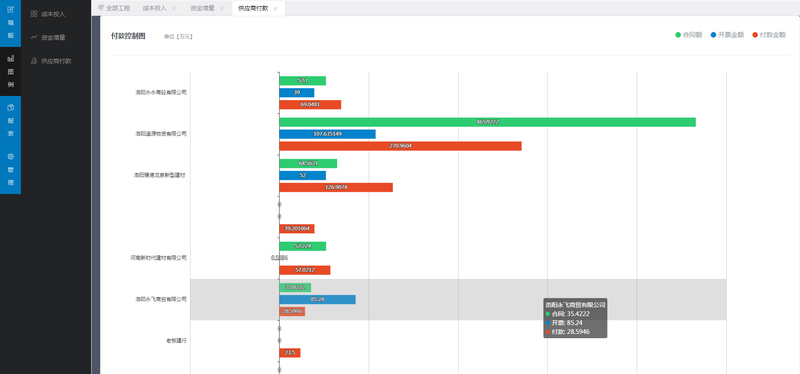Viewport: 800px width, 374px height.
Task: Click the blue bar labeled 52
Action: 302,176
